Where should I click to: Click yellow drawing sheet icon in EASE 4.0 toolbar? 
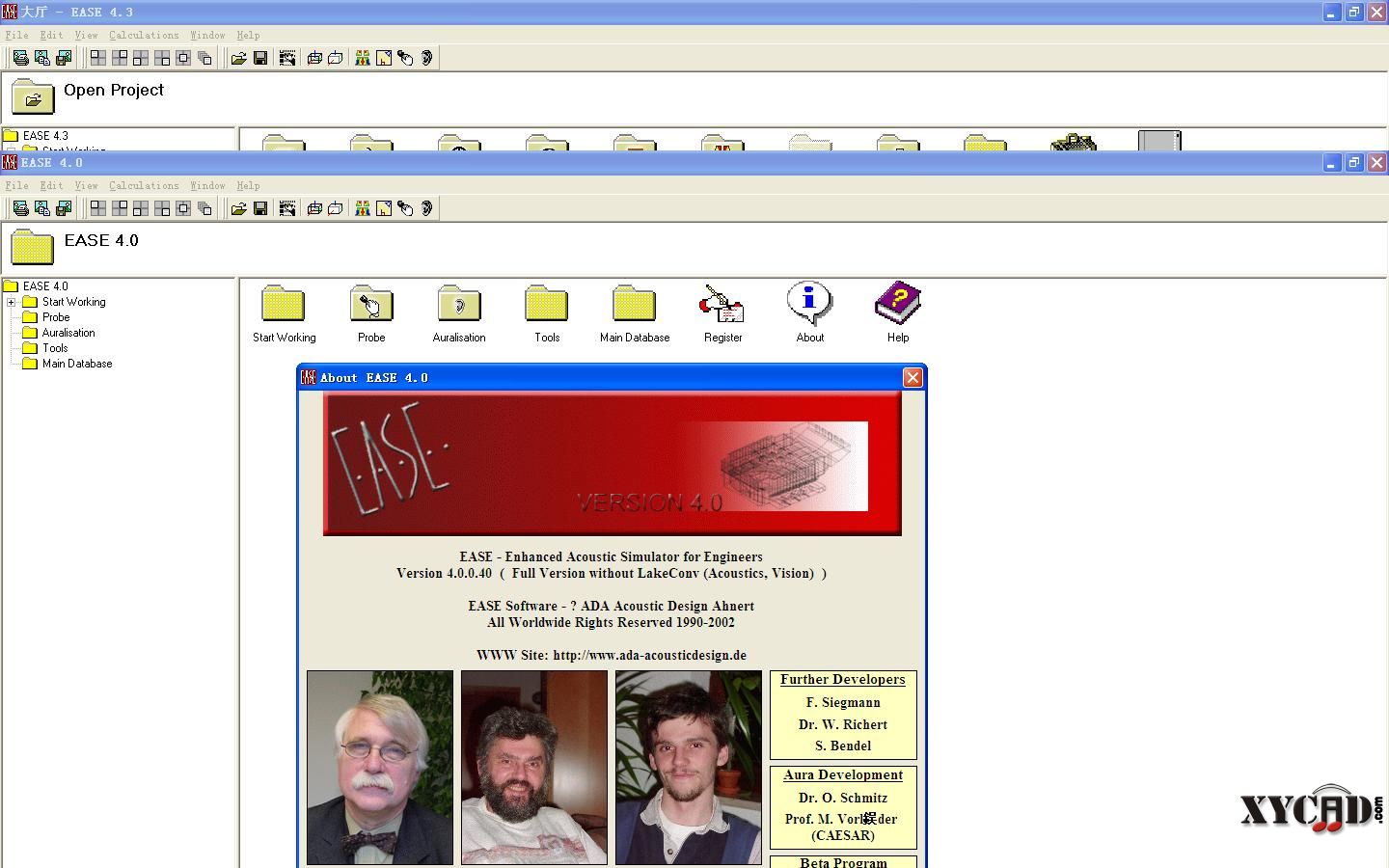point(384,208)
